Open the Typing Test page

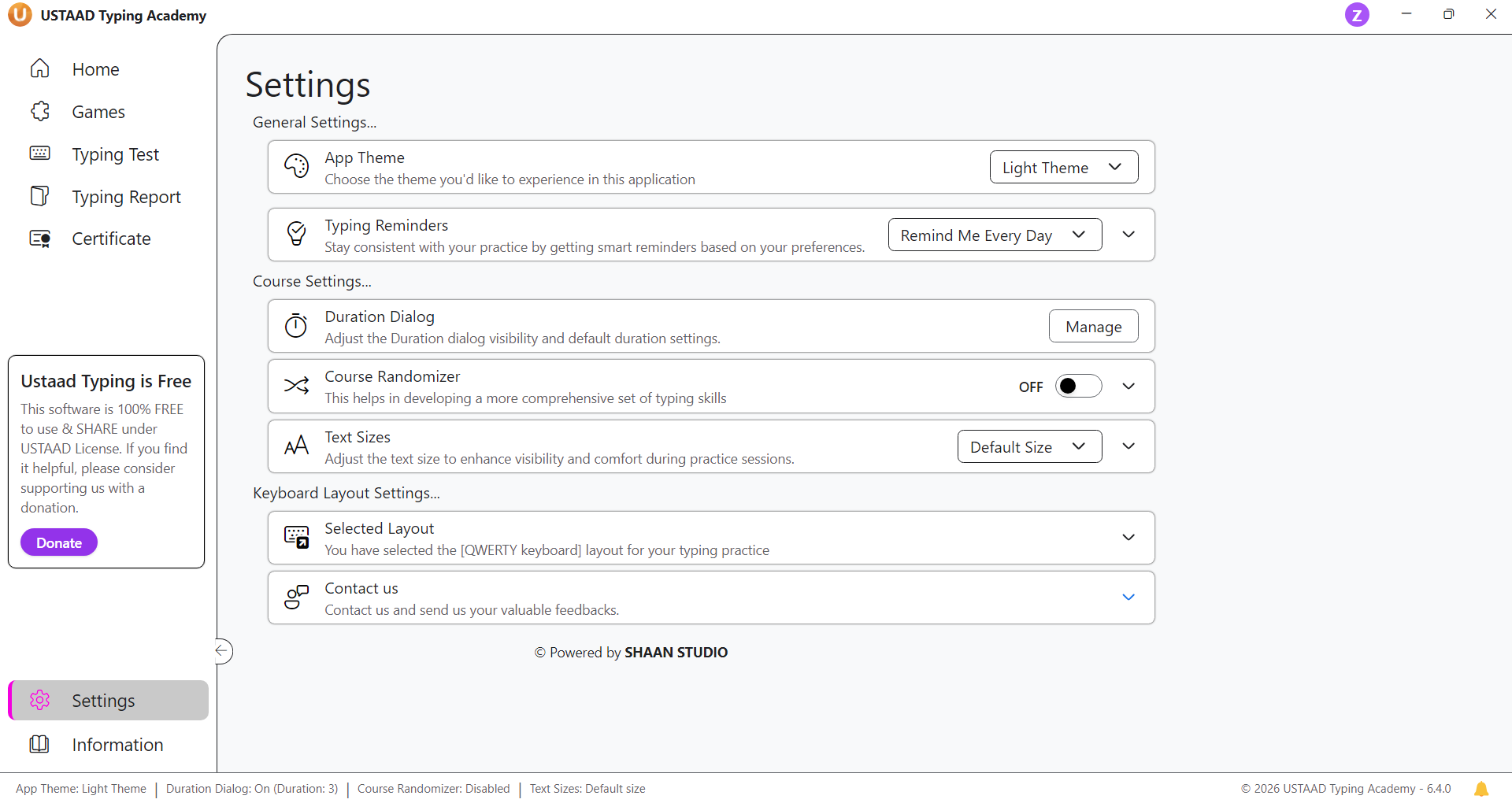click(115, 154)
